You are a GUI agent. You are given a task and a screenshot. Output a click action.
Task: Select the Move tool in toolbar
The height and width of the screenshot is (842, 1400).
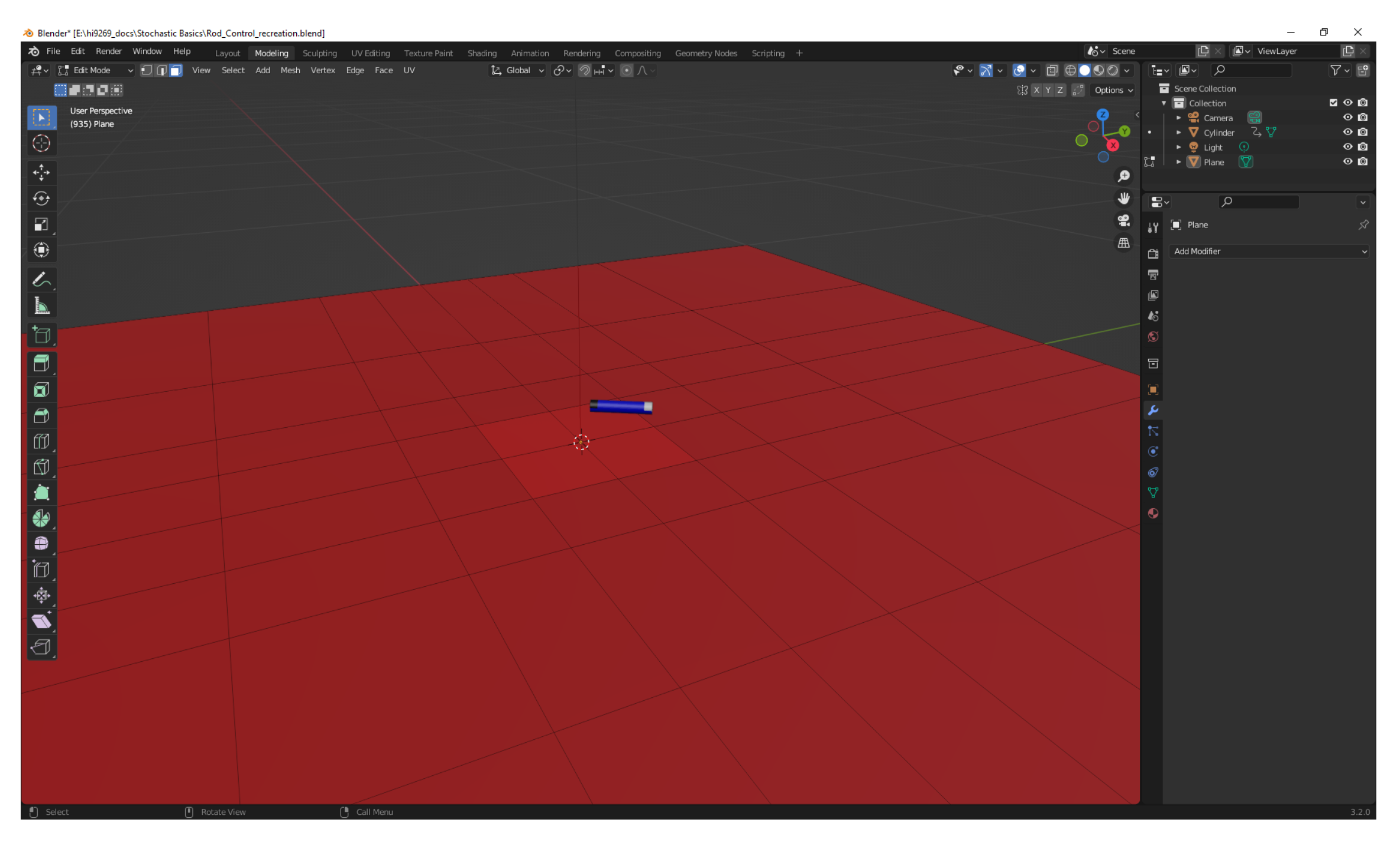(41, 173)
